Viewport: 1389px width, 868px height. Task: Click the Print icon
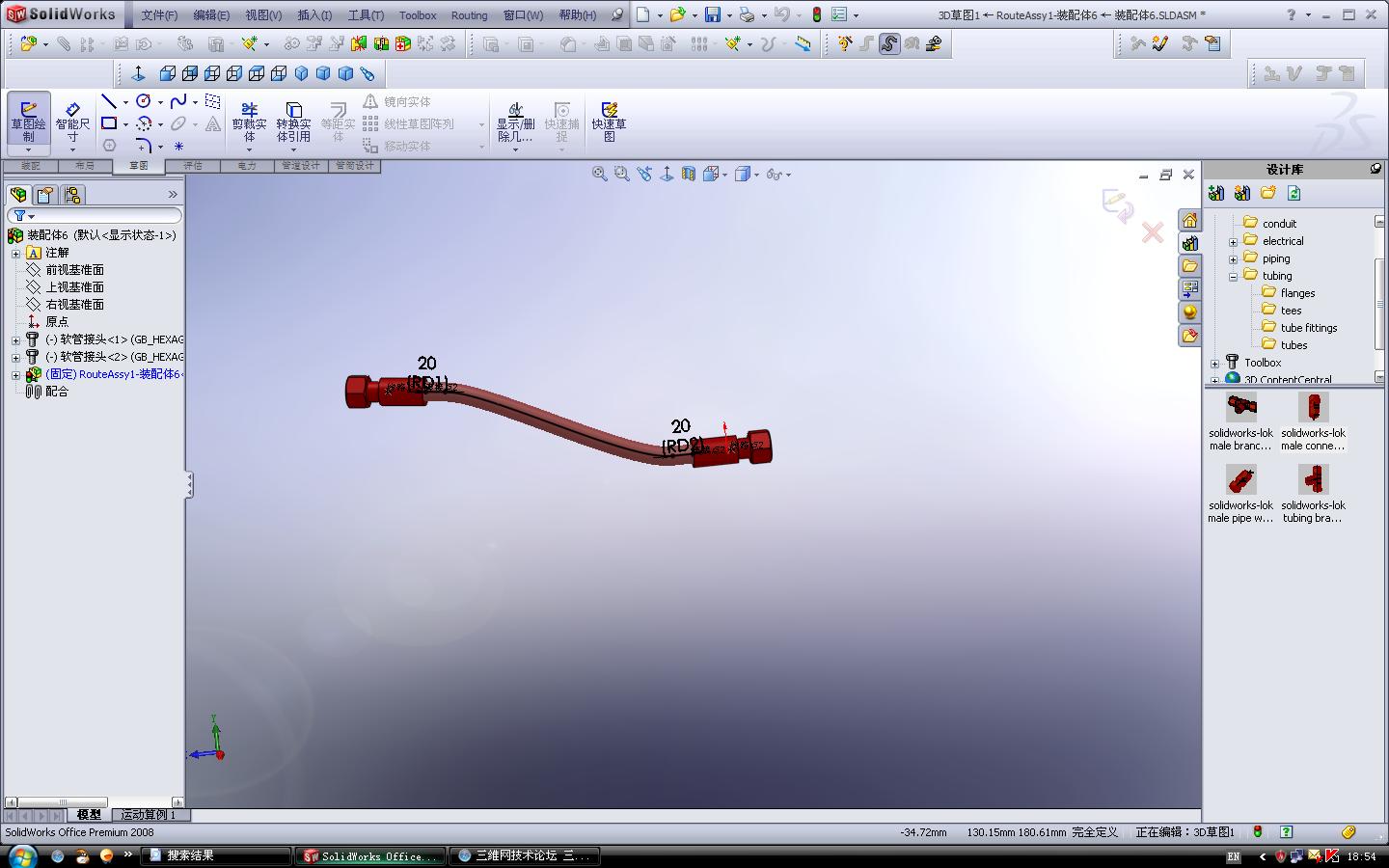pos(747,14)
